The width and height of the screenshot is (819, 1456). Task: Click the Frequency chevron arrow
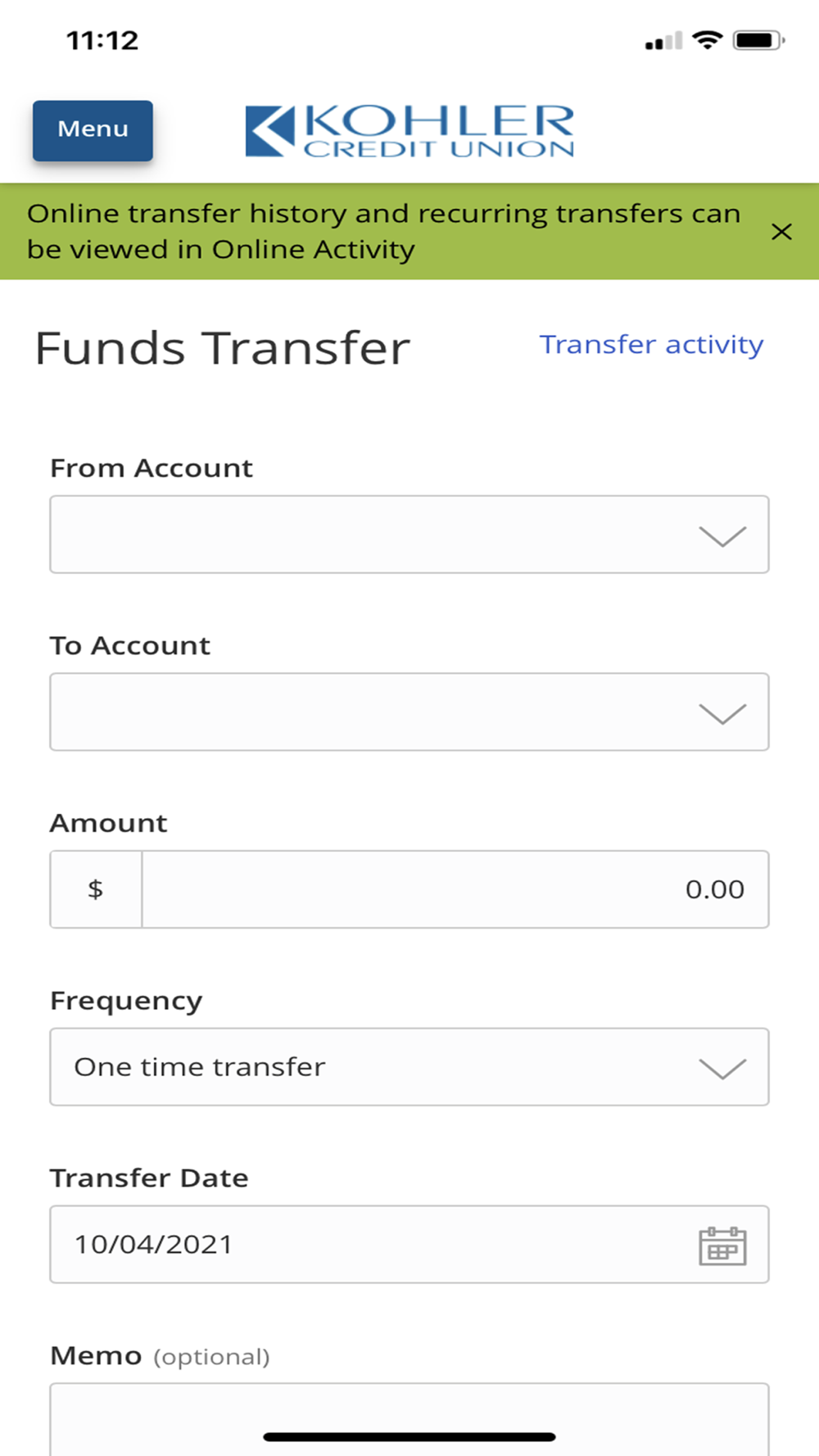pos(722,1069)
